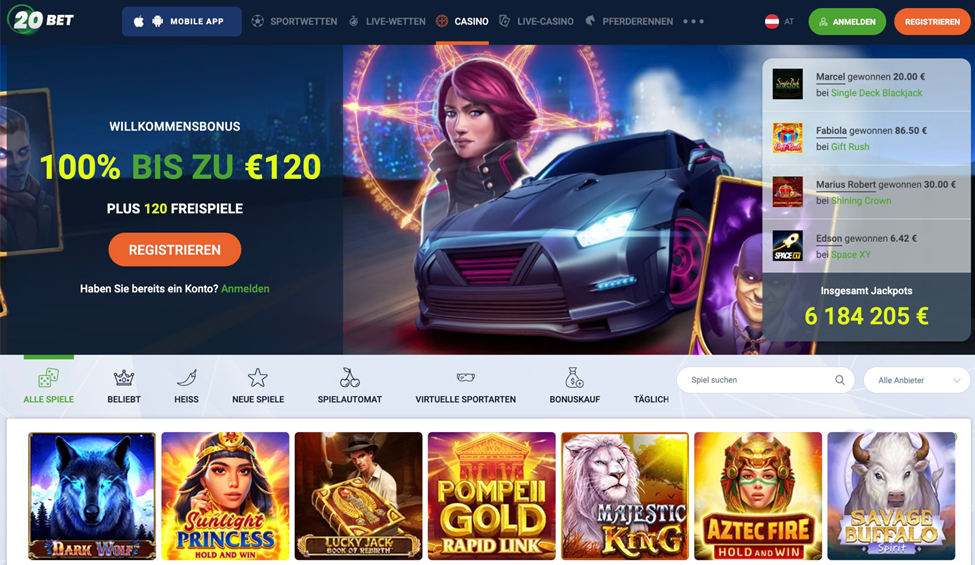
Task: Click the green Anmelden button
Action: point(847,21)
